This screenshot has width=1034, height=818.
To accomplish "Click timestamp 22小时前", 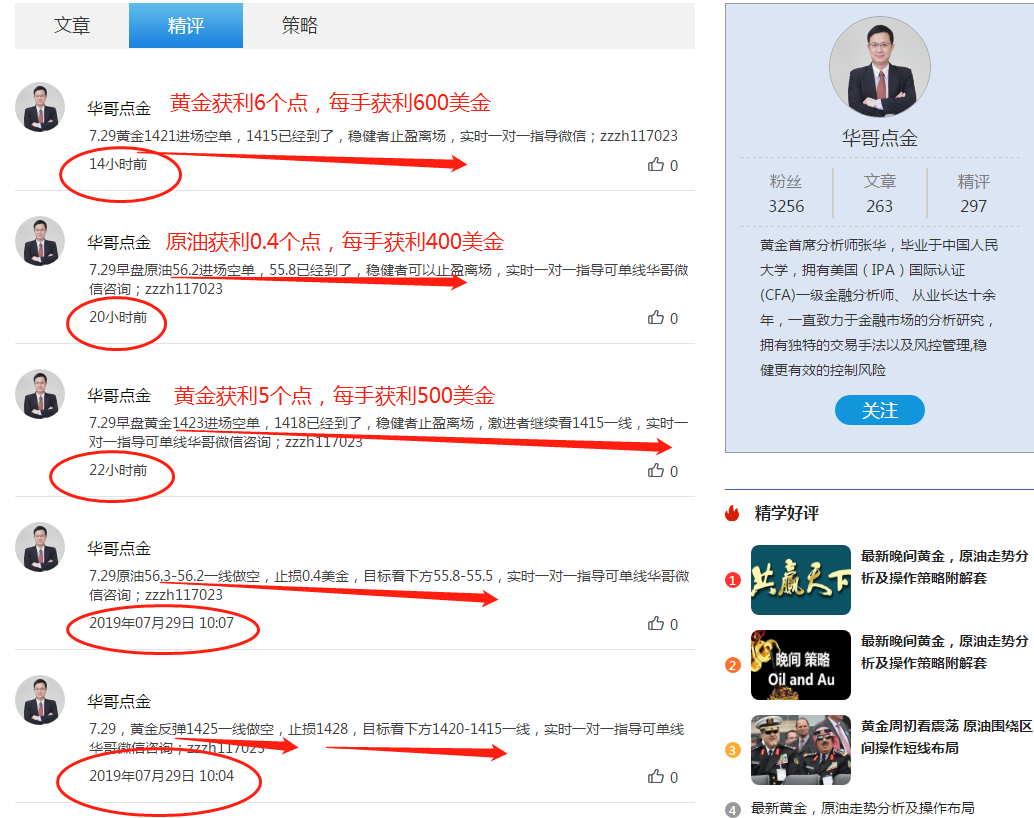I will [118, 470].
